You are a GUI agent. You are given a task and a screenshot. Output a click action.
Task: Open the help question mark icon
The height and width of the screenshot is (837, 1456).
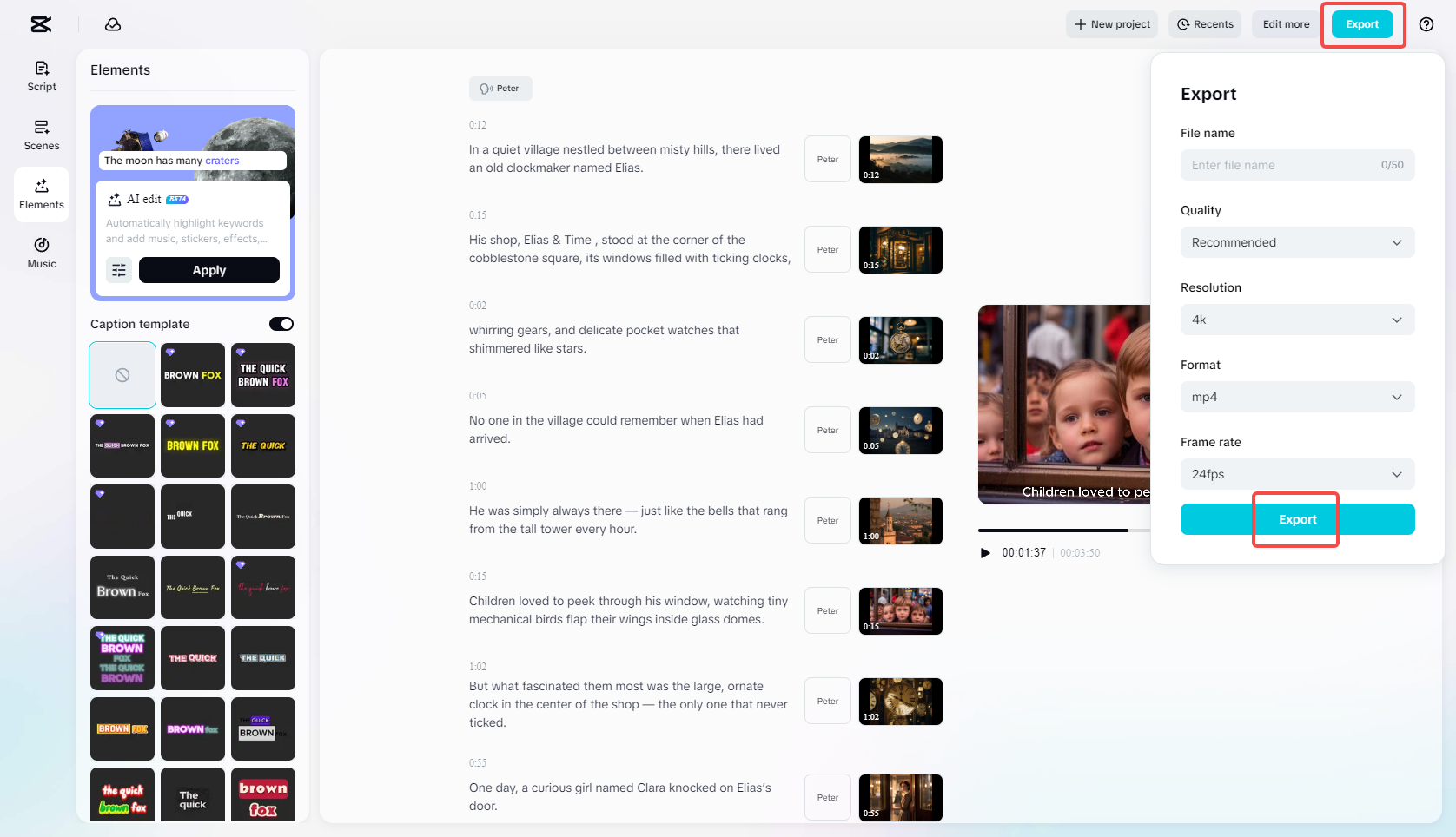(x=1426, y=24)
